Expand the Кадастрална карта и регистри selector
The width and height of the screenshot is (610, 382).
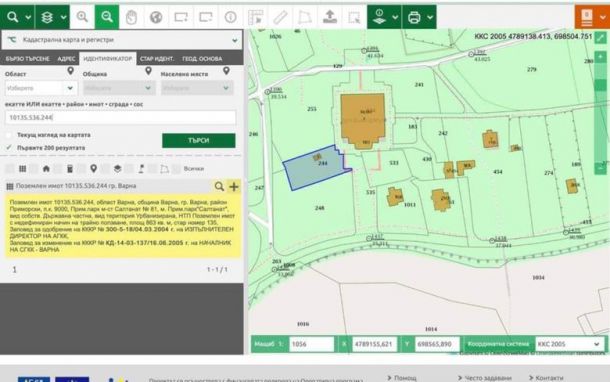pyautogui.click(x=122, y=40)
